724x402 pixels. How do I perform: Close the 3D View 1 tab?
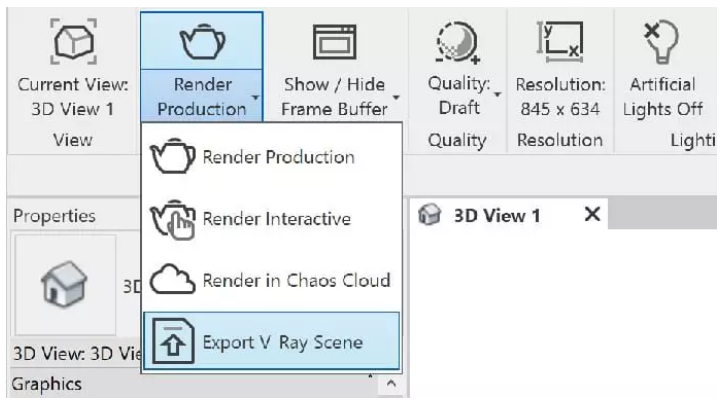[x=591, y=215]
